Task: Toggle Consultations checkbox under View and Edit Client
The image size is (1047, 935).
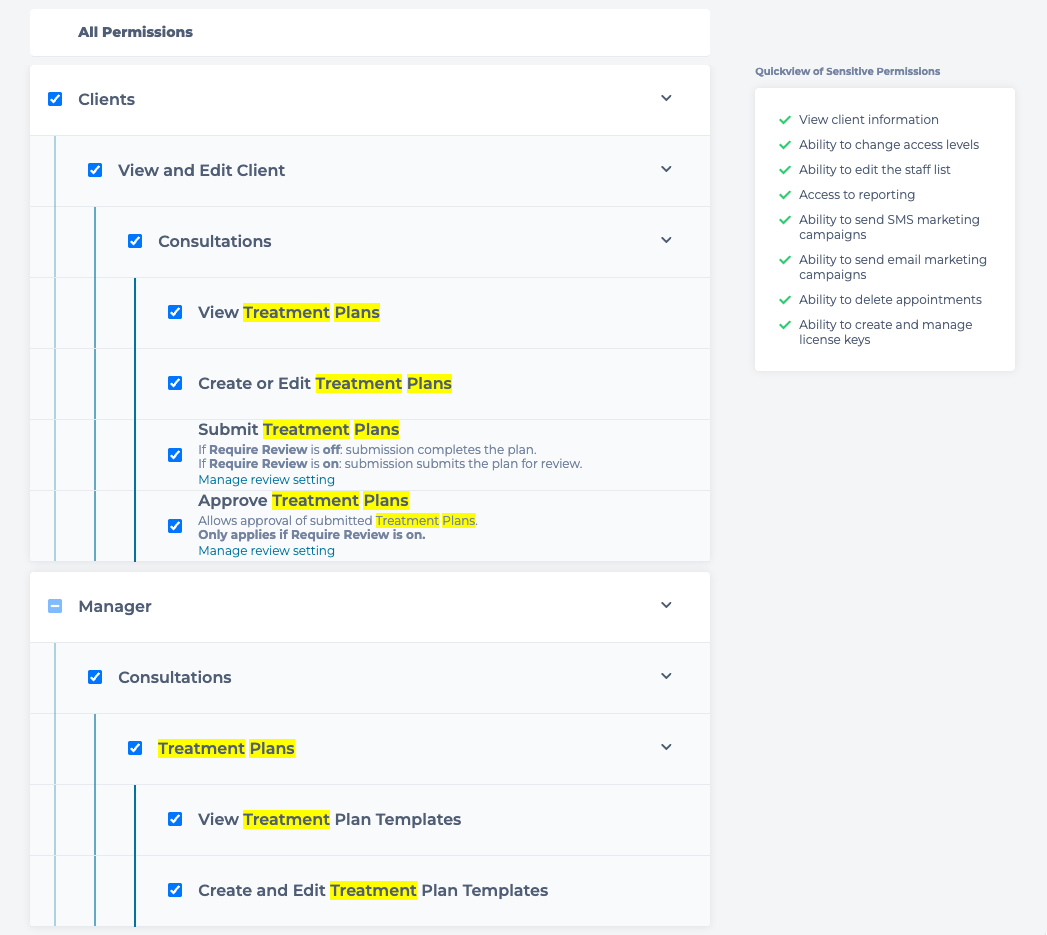Action: (x=135, y=241)
